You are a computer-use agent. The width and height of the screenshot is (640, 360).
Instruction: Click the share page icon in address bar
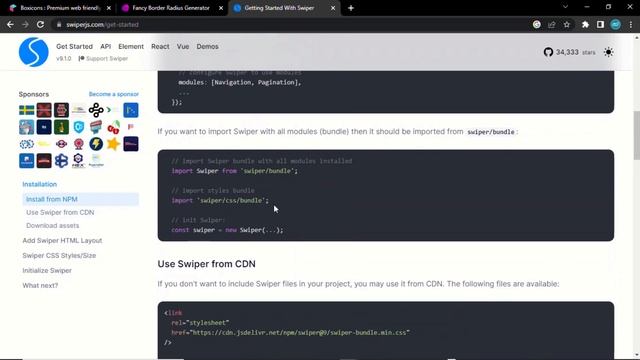click(551, 24)
